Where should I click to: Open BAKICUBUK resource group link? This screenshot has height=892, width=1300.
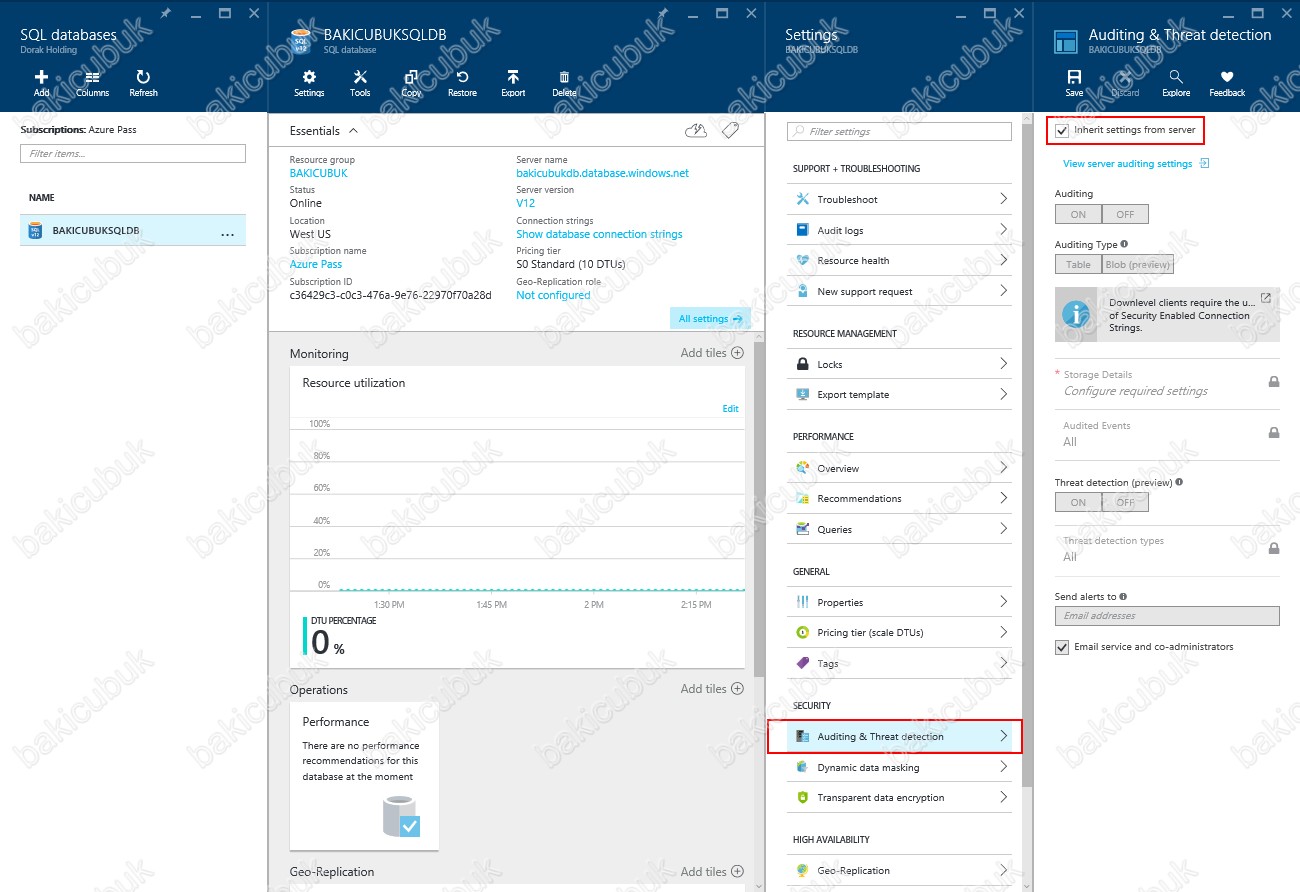coord(318,173)
